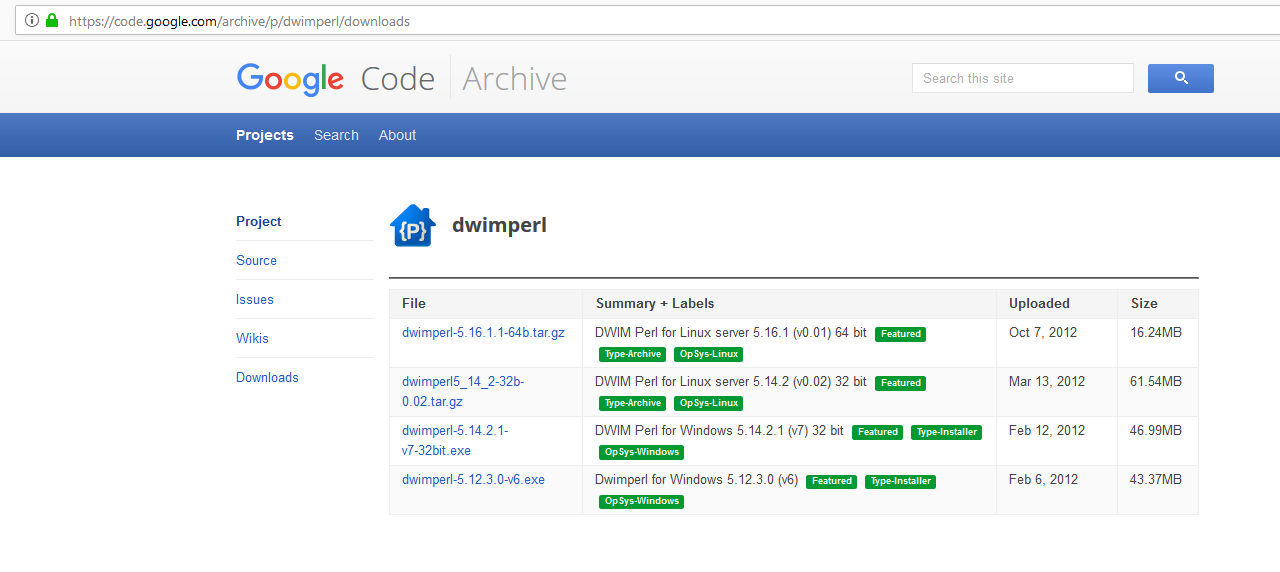Viewport: 1280px width, 572px height.
Task: Click the Google Code logo
Action: pyautogui.click(x=336, y=79)
